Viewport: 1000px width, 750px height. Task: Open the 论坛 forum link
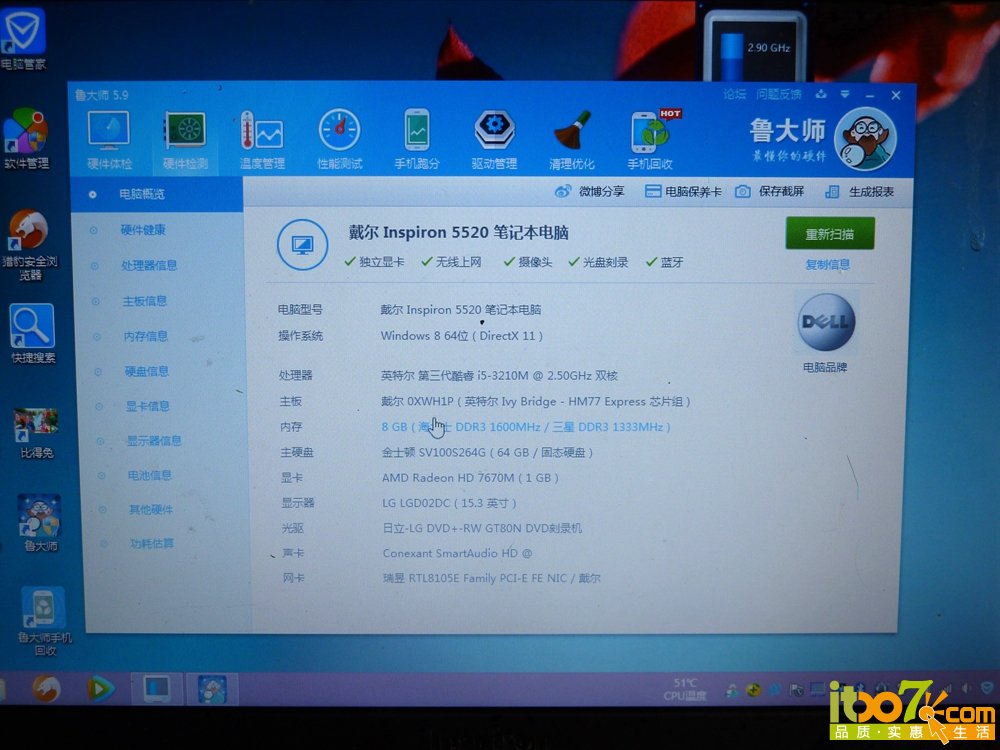[735, 94]
